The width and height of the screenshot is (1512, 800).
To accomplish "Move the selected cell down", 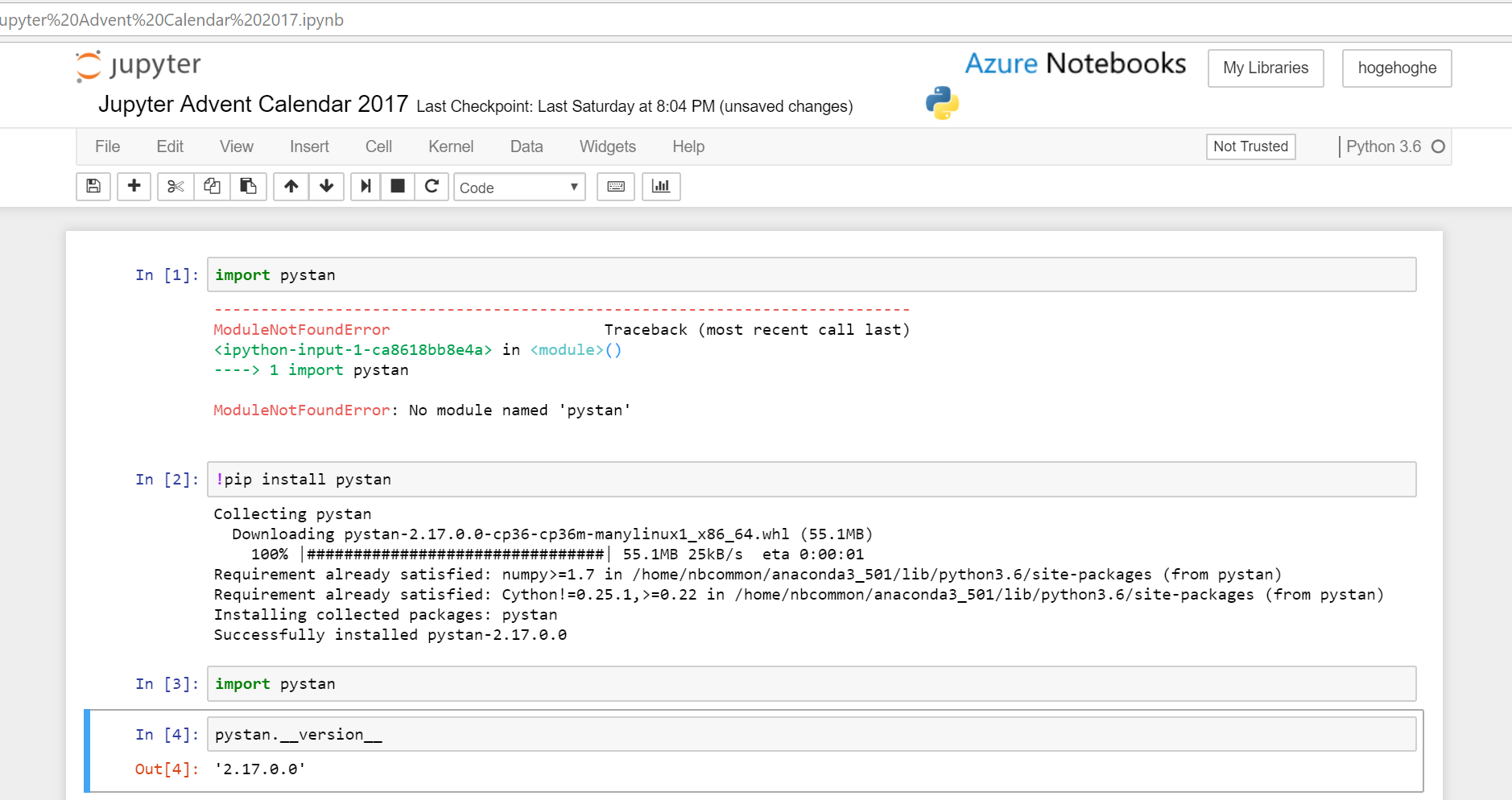I will [327, 186].
